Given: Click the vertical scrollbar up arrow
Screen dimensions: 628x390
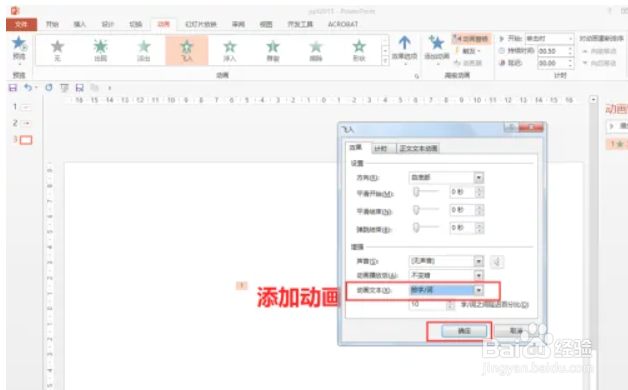Looking at the screenshot, I should tap(593, 99).
